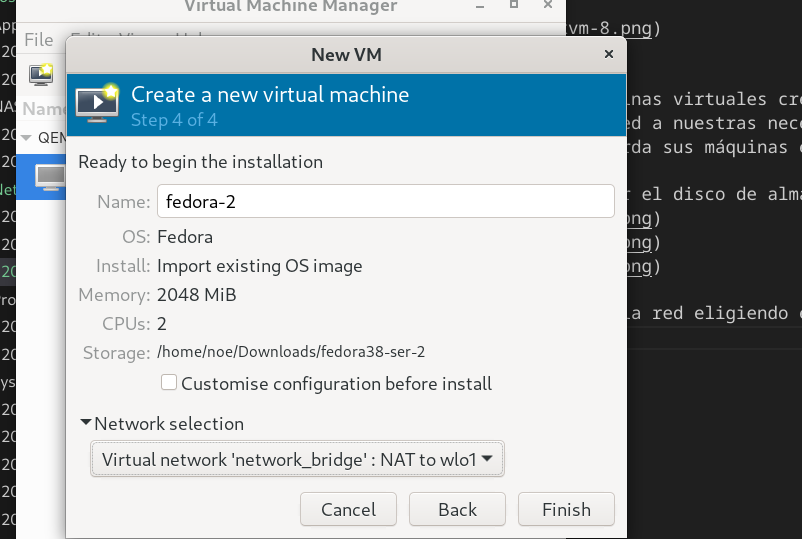Collapse the QEMU connection tree row

tap(26, 138)
